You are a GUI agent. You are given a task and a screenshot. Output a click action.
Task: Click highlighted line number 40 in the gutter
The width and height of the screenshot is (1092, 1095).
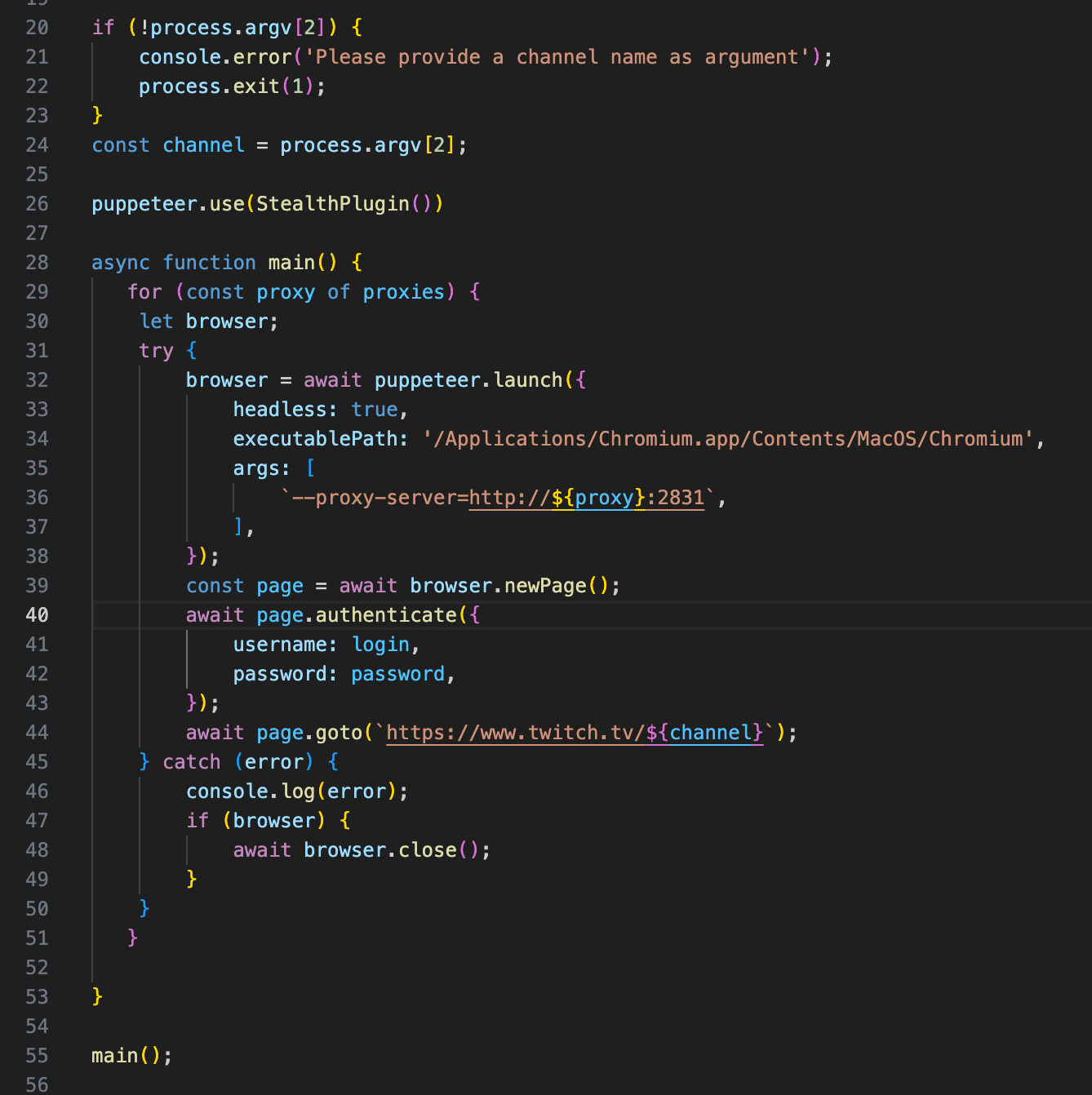pyautogui.click(x=37, y=615)
